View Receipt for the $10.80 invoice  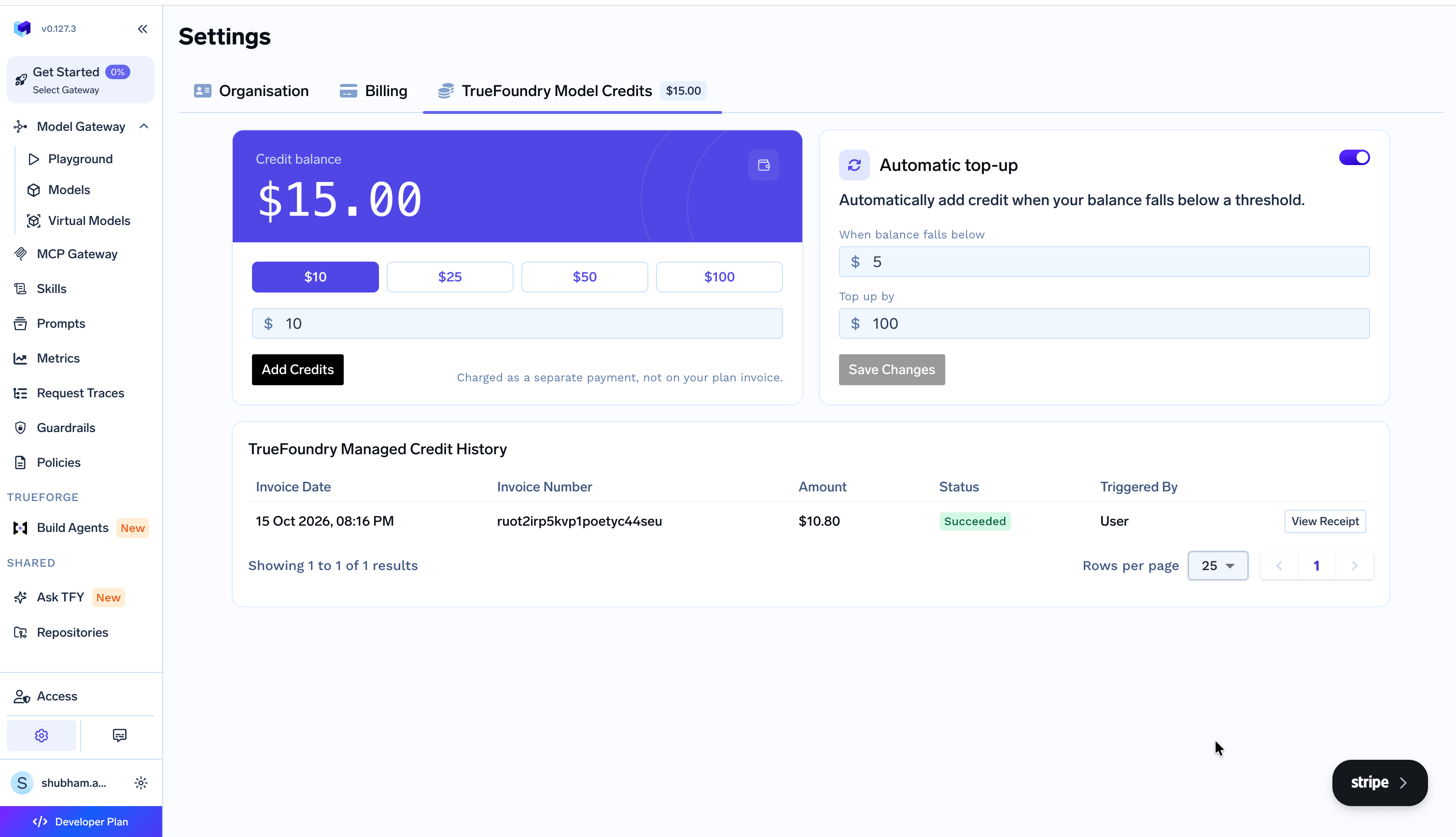(x=1325, y=521)
